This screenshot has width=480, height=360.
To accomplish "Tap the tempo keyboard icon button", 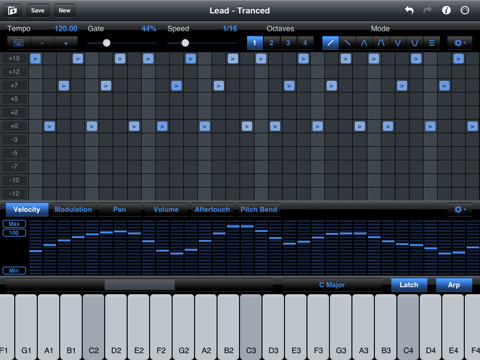I will coord(19,43).
